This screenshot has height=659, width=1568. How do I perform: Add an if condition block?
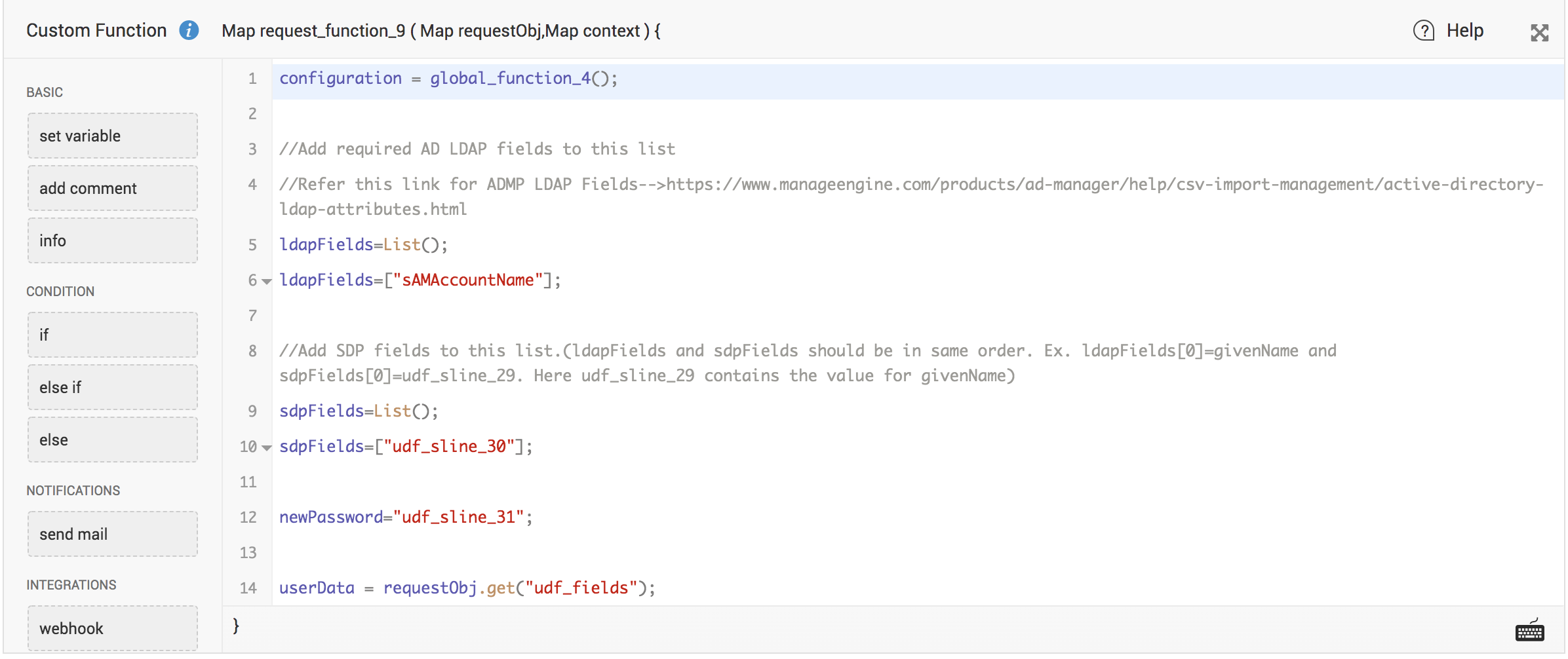click(x=112, y=335)
